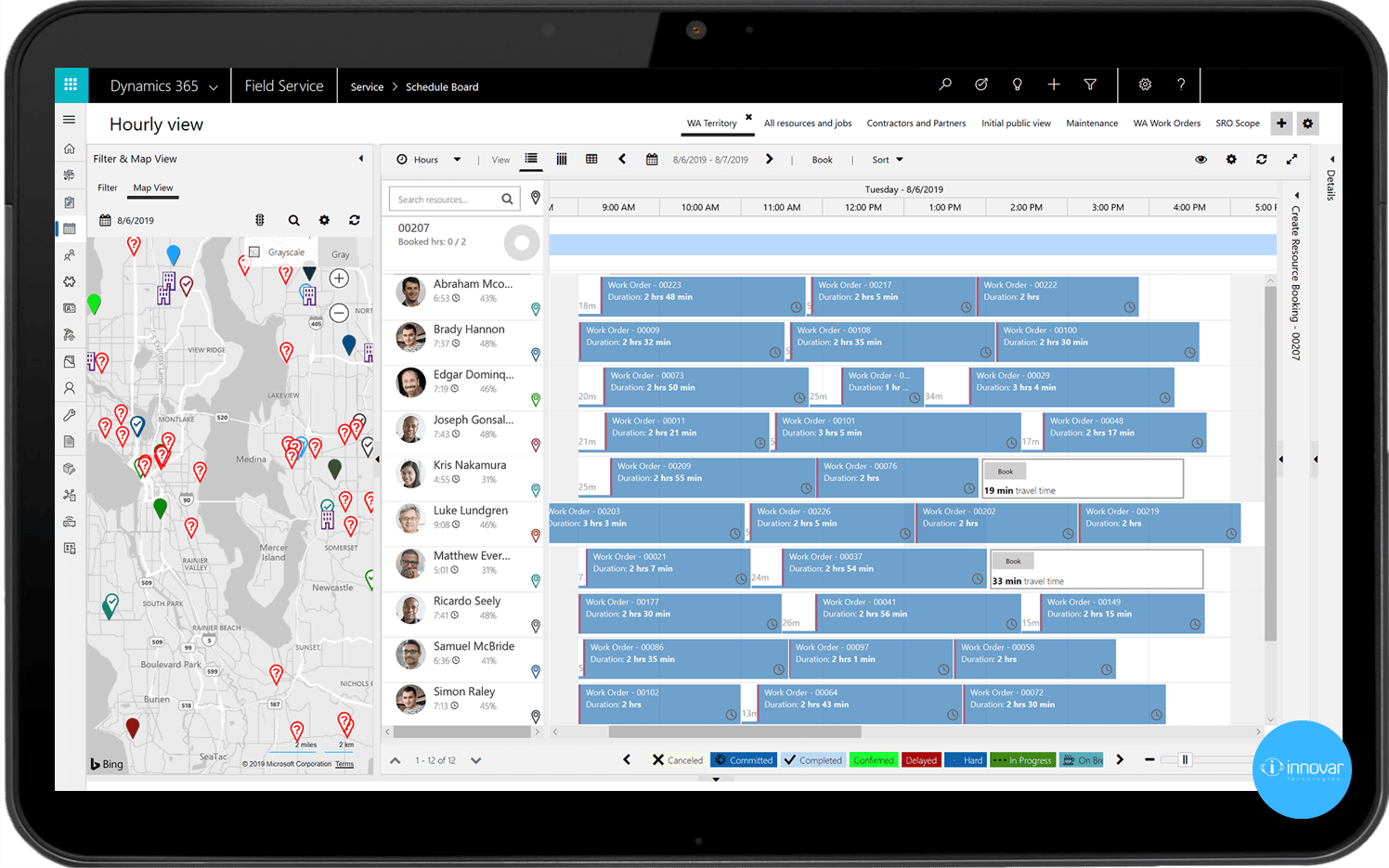Go to Home icon in left sidebar
The height and width of the screenshot is (868, 1389).
tap(69, 149)
